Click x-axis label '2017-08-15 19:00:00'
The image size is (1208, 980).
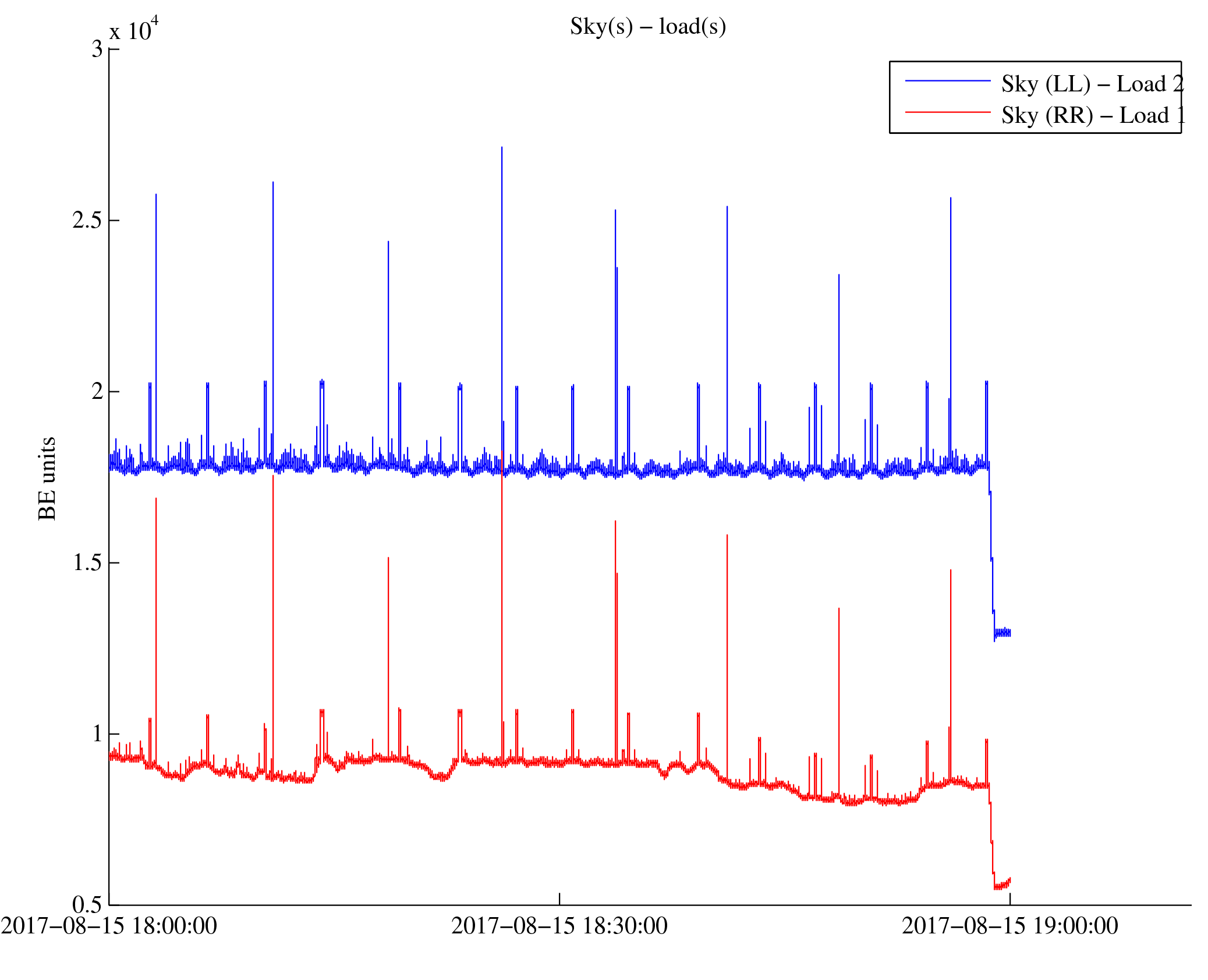coord(1010,926)
